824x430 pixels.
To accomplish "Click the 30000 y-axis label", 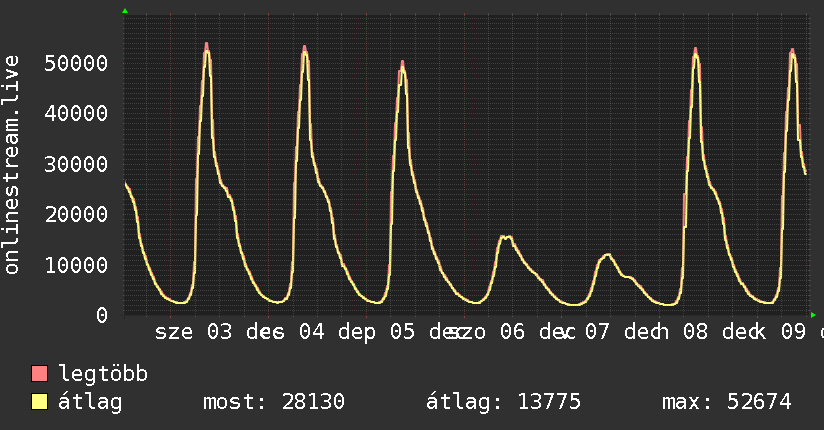I will click(x=76, y=165).
